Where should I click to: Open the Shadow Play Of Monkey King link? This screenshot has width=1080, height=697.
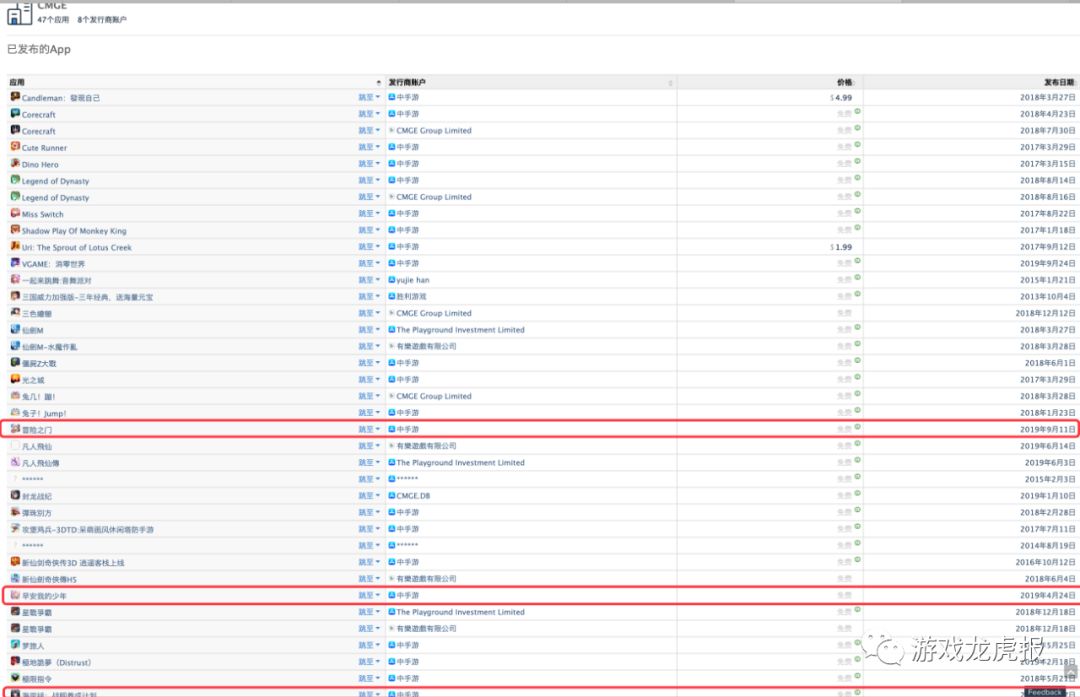tap(74, 231)
